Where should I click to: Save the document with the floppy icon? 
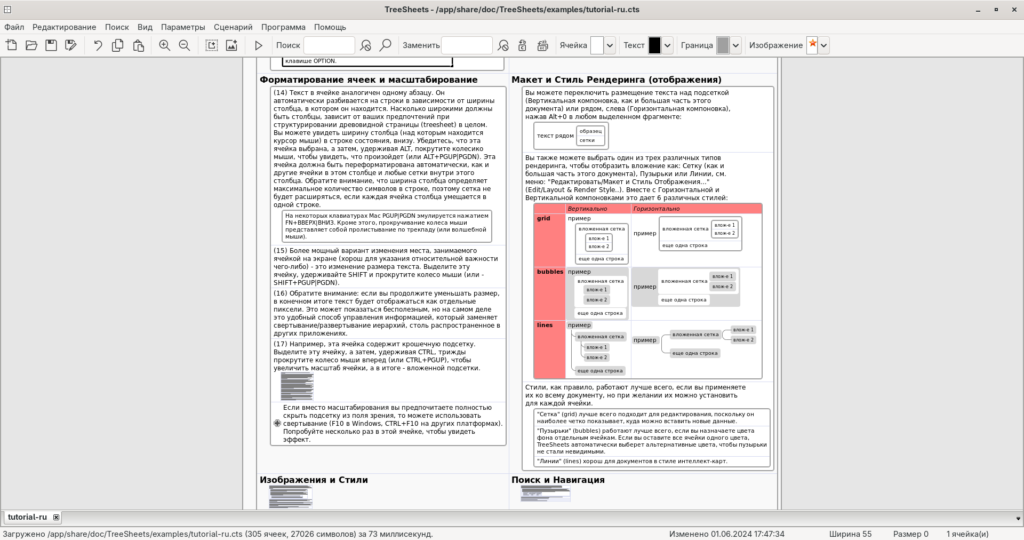(51, 45)
